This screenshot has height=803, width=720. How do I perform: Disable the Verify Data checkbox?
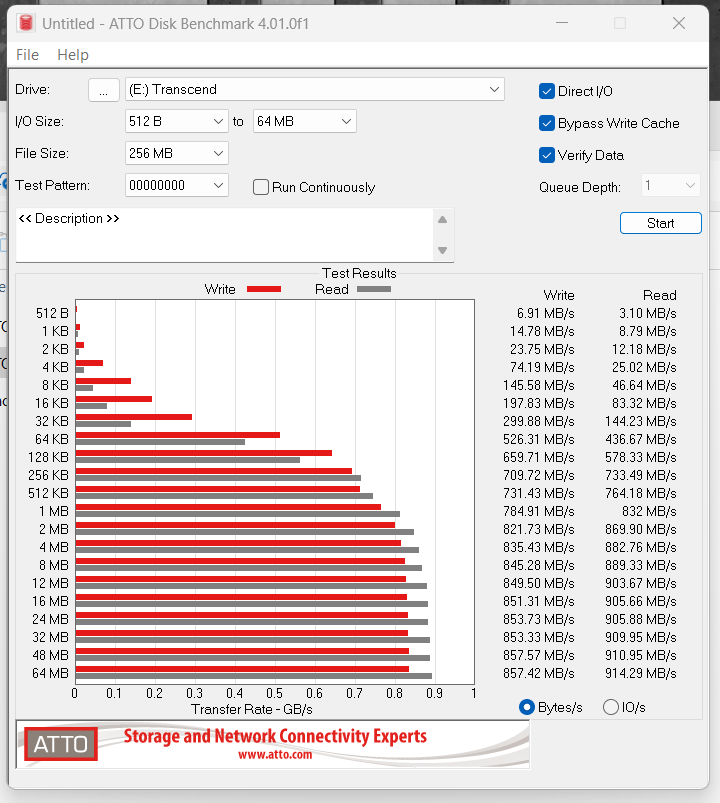[x=546, y=155]
